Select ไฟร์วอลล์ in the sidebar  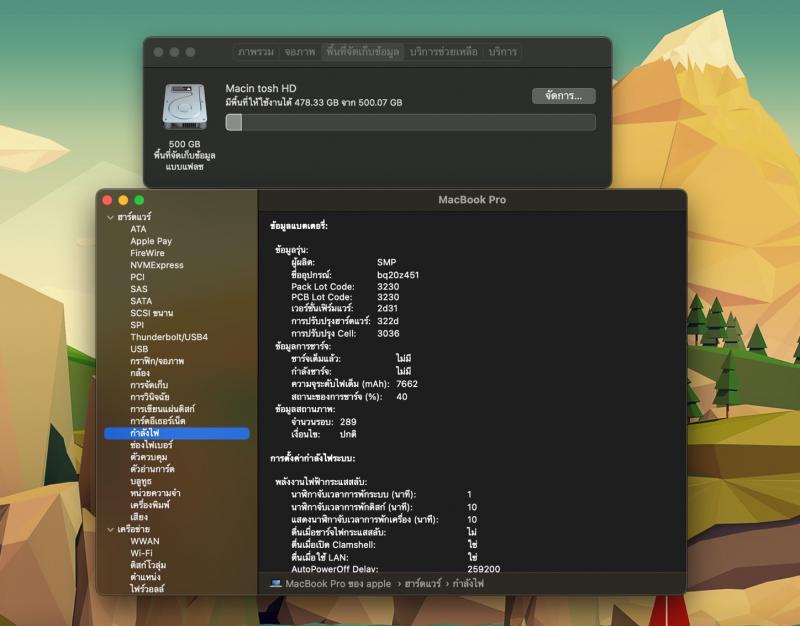[147, 589]
